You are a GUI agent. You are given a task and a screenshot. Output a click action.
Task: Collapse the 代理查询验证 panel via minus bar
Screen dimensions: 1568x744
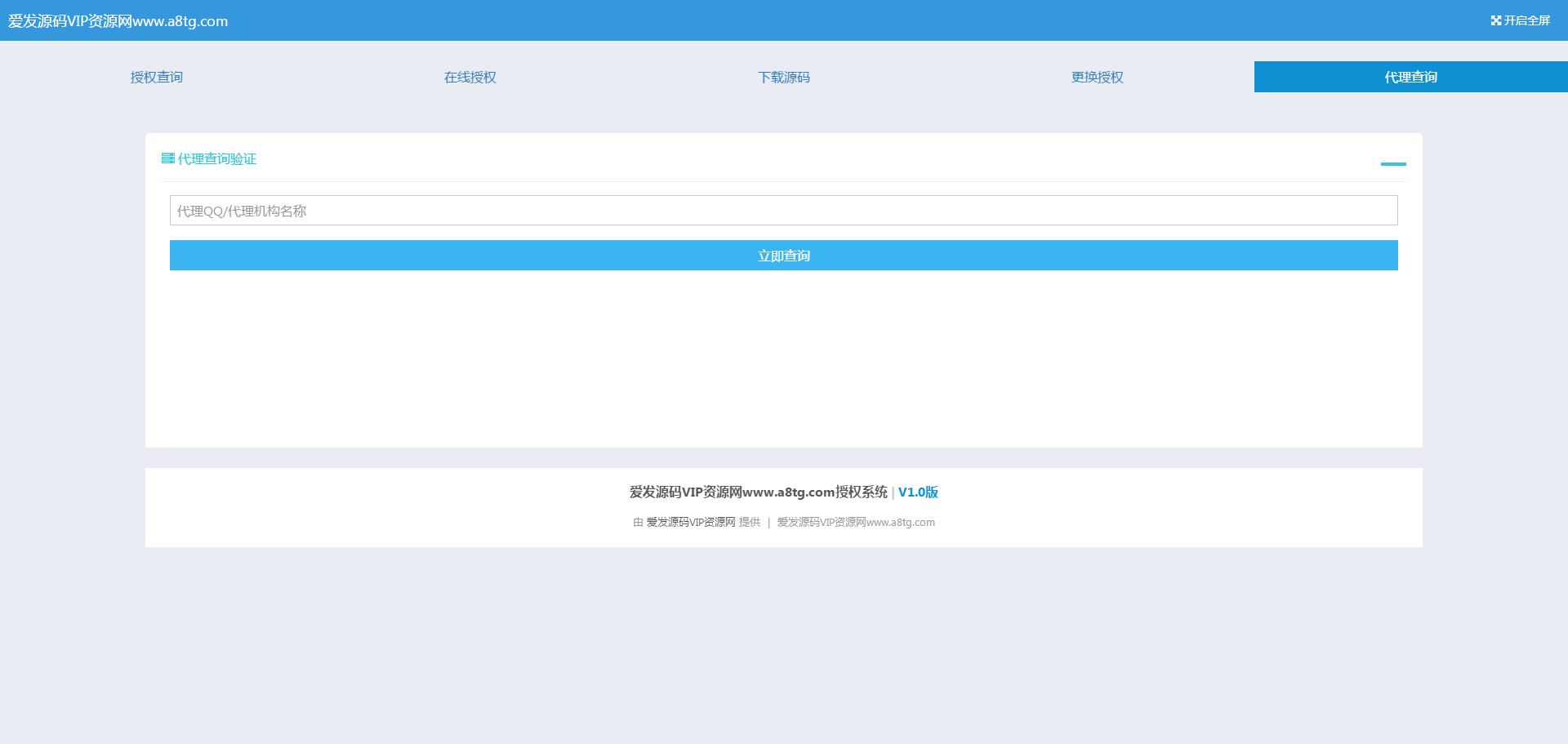coord(1393,163)
